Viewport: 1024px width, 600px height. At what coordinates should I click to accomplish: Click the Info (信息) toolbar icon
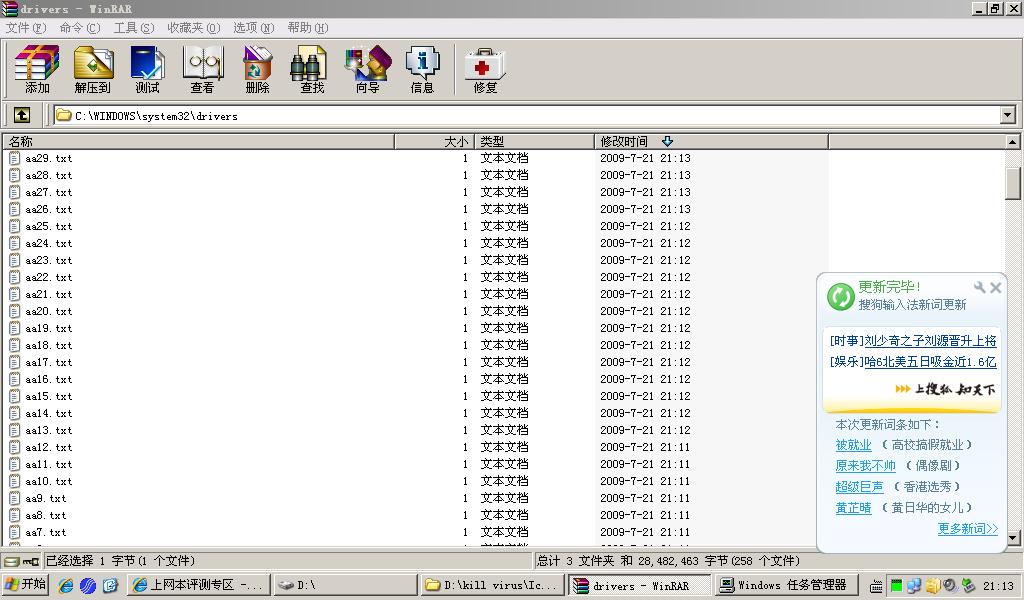[422, 69]
